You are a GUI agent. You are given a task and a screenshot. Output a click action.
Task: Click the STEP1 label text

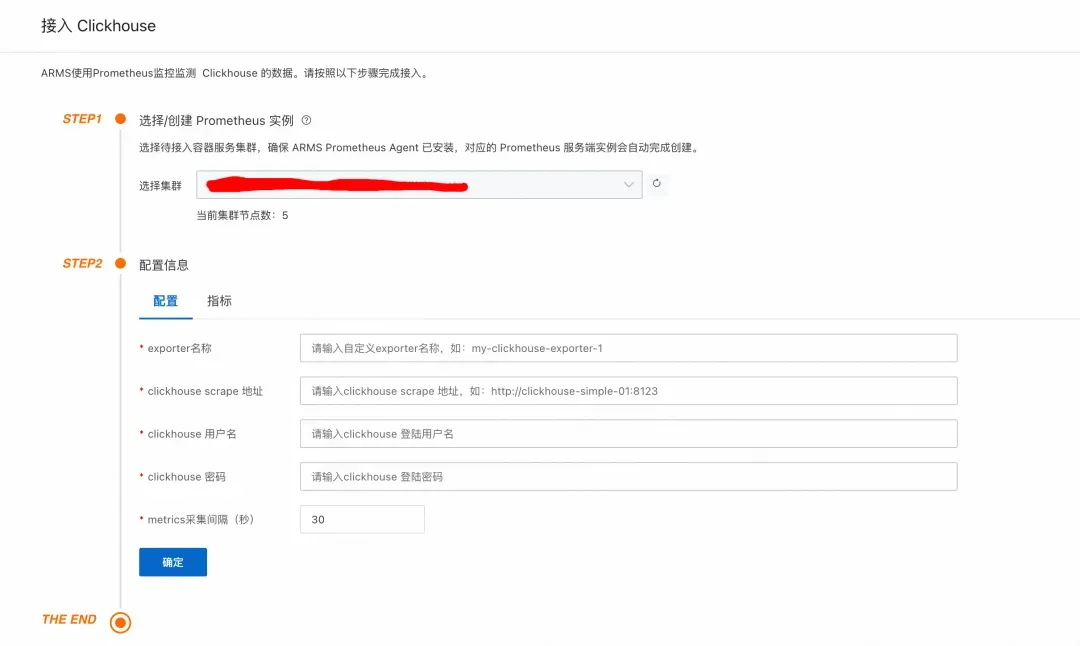point(82,118)
